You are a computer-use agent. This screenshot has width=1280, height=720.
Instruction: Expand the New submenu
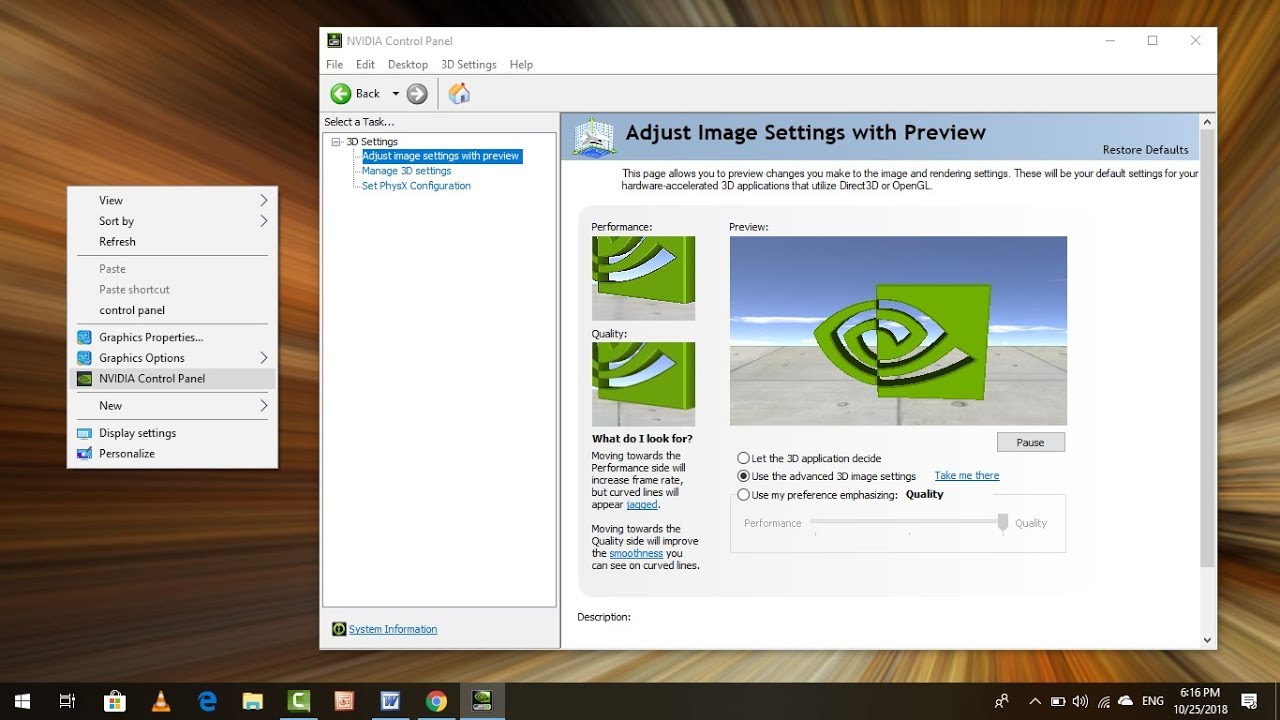pyautogui.click(x=172, y=406)
